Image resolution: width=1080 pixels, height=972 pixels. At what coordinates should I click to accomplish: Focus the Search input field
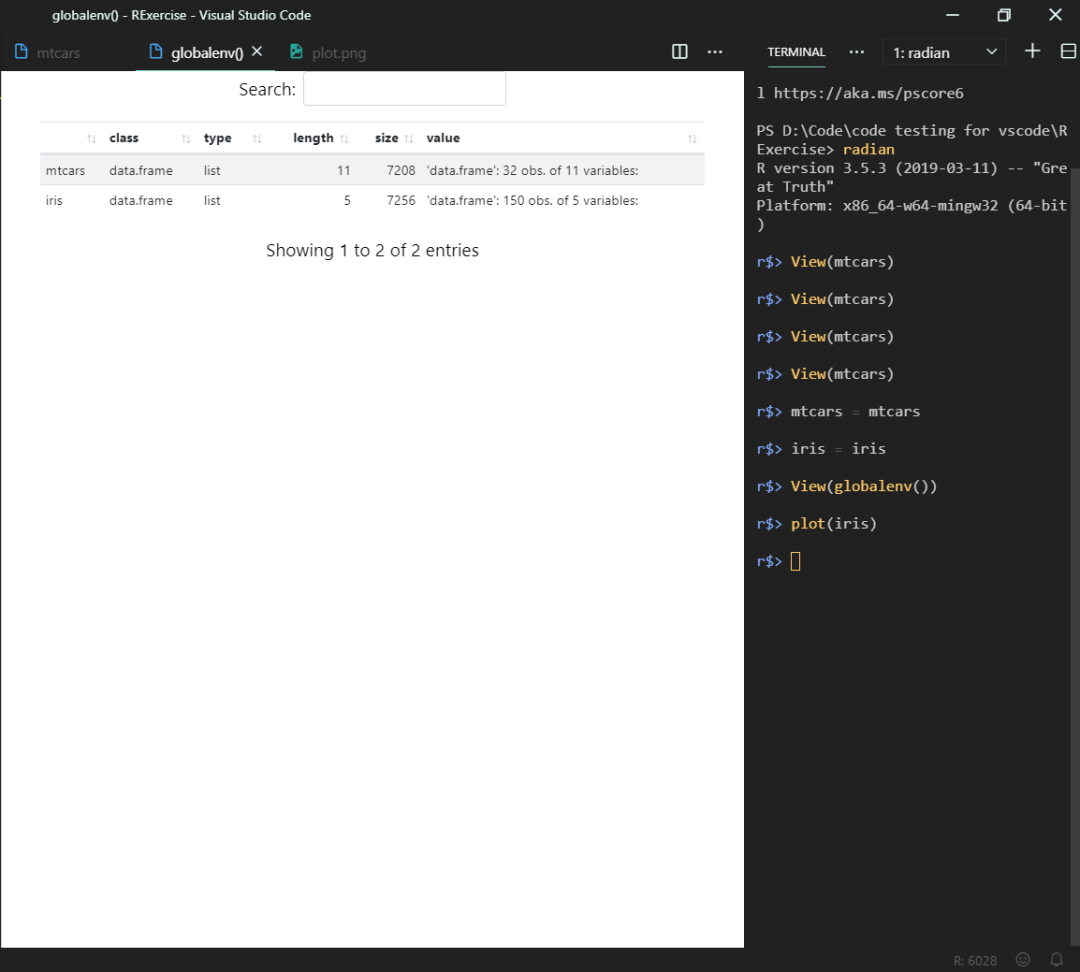click(x=404, y=89)
